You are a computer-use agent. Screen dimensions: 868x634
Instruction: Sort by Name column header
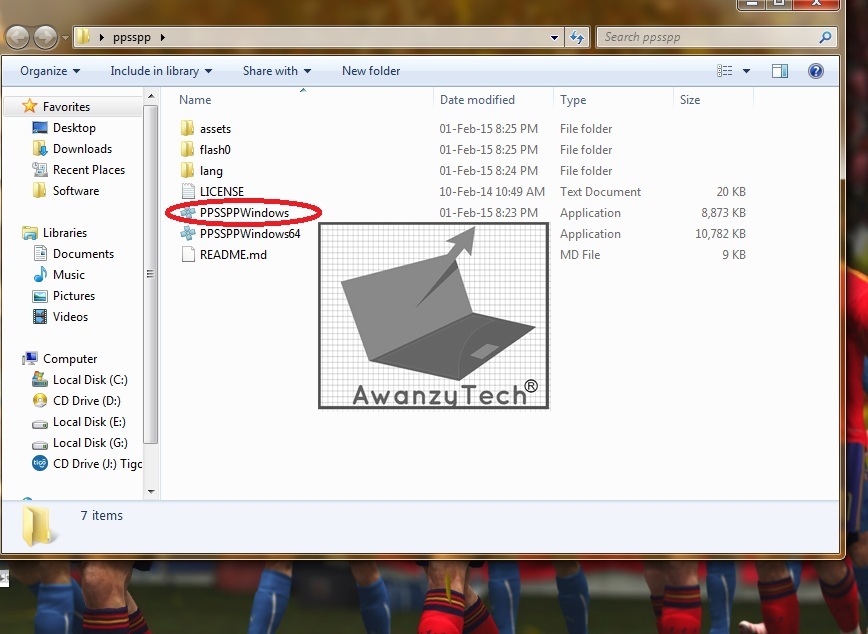point(195,100)
